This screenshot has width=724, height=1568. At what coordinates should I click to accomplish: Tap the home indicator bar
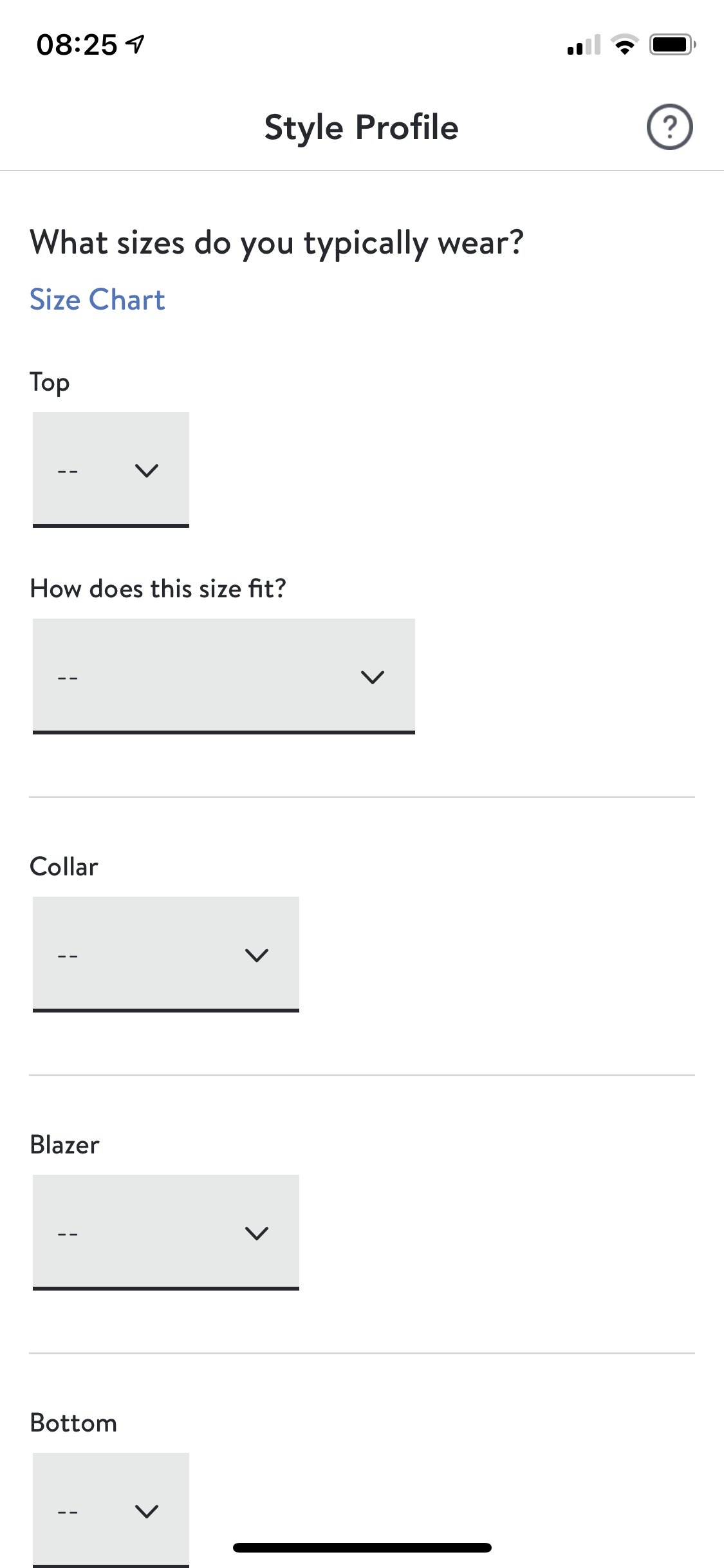point(362,1547)
